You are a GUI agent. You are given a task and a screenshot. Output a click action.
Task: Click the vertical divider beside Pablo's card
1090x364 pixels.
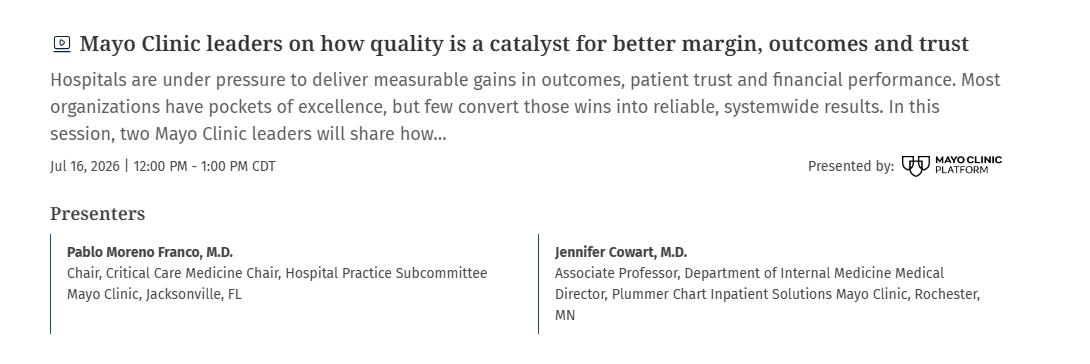(51, 283)
